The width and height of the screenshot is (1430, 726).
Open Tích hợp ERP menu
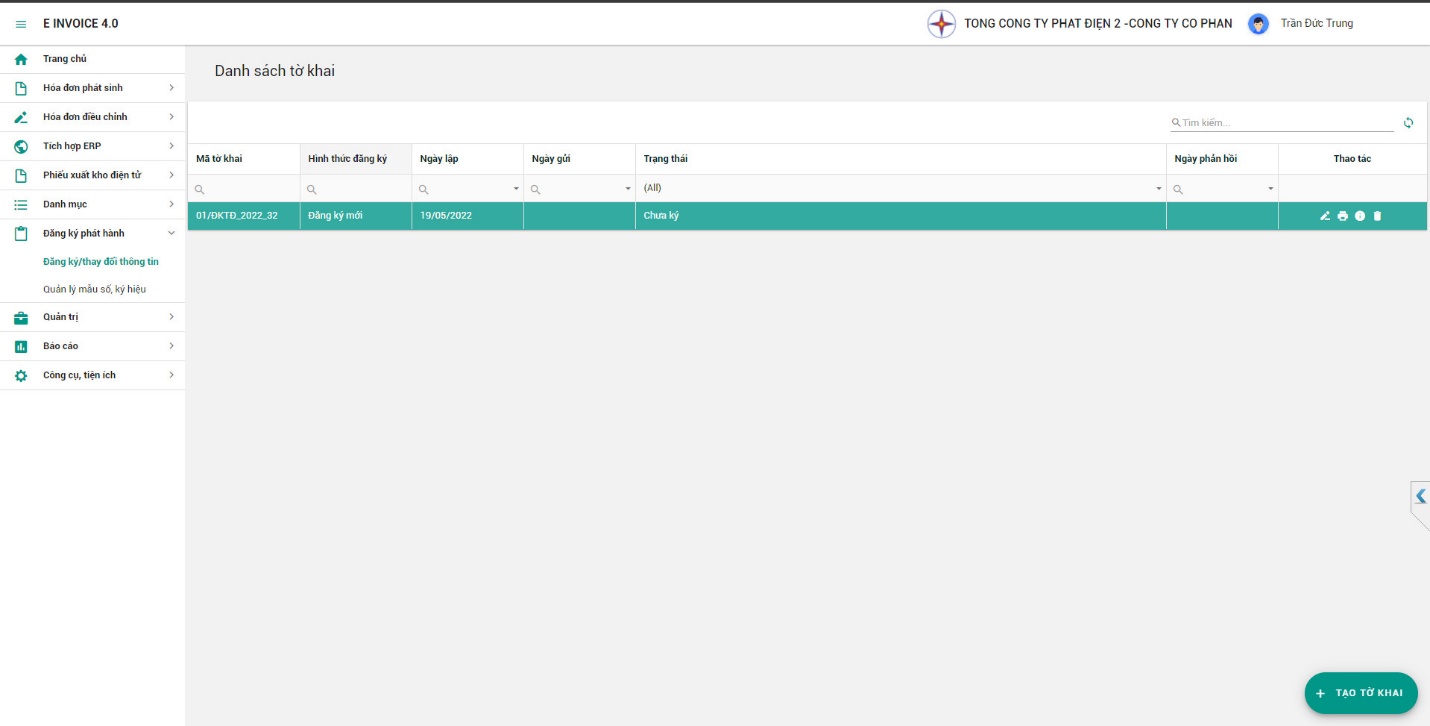click(x=92, y=146)
